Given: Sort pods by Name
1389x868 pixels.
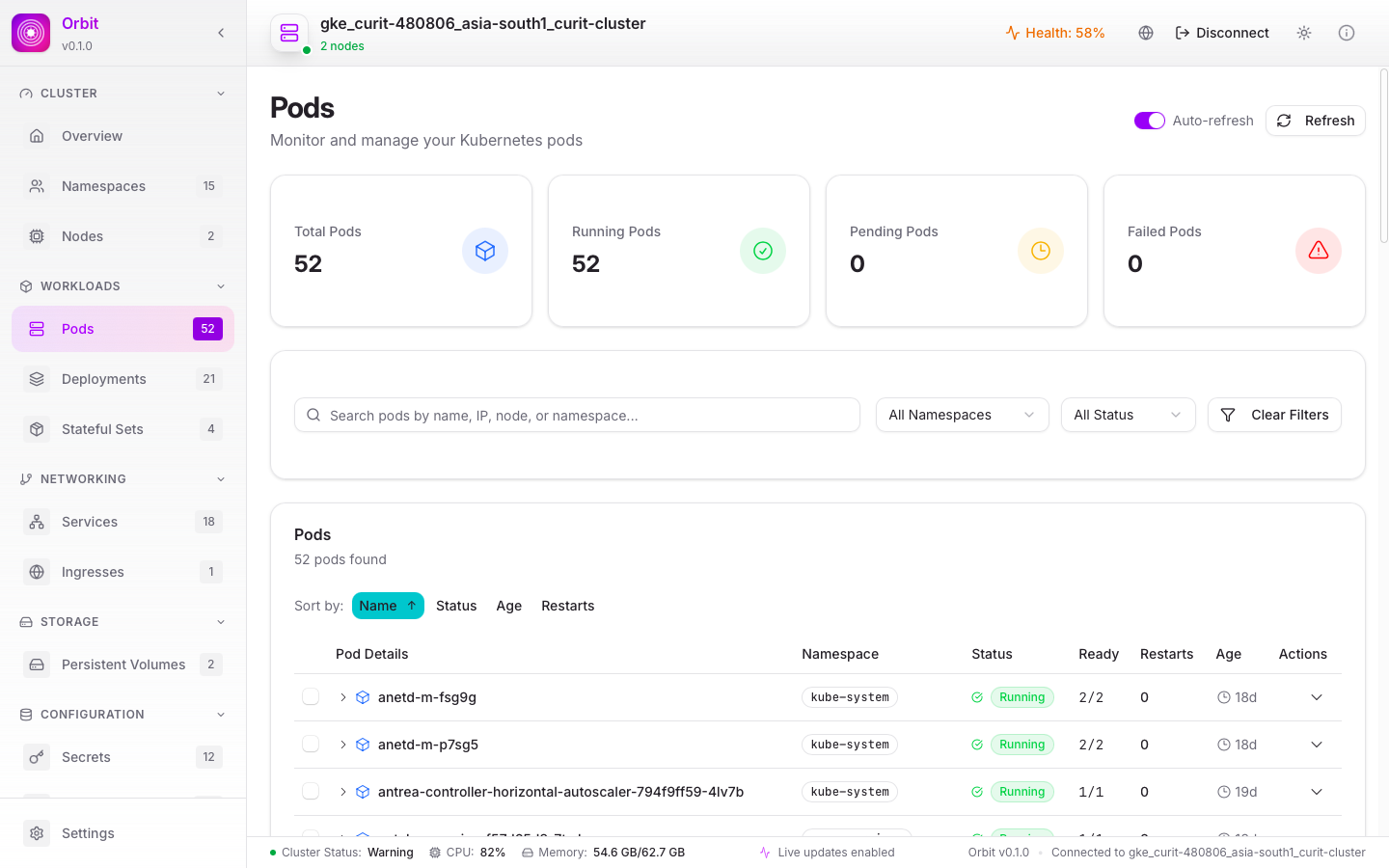Looking at the screenshot, I should pyautogui.click(x=388, y=606).
